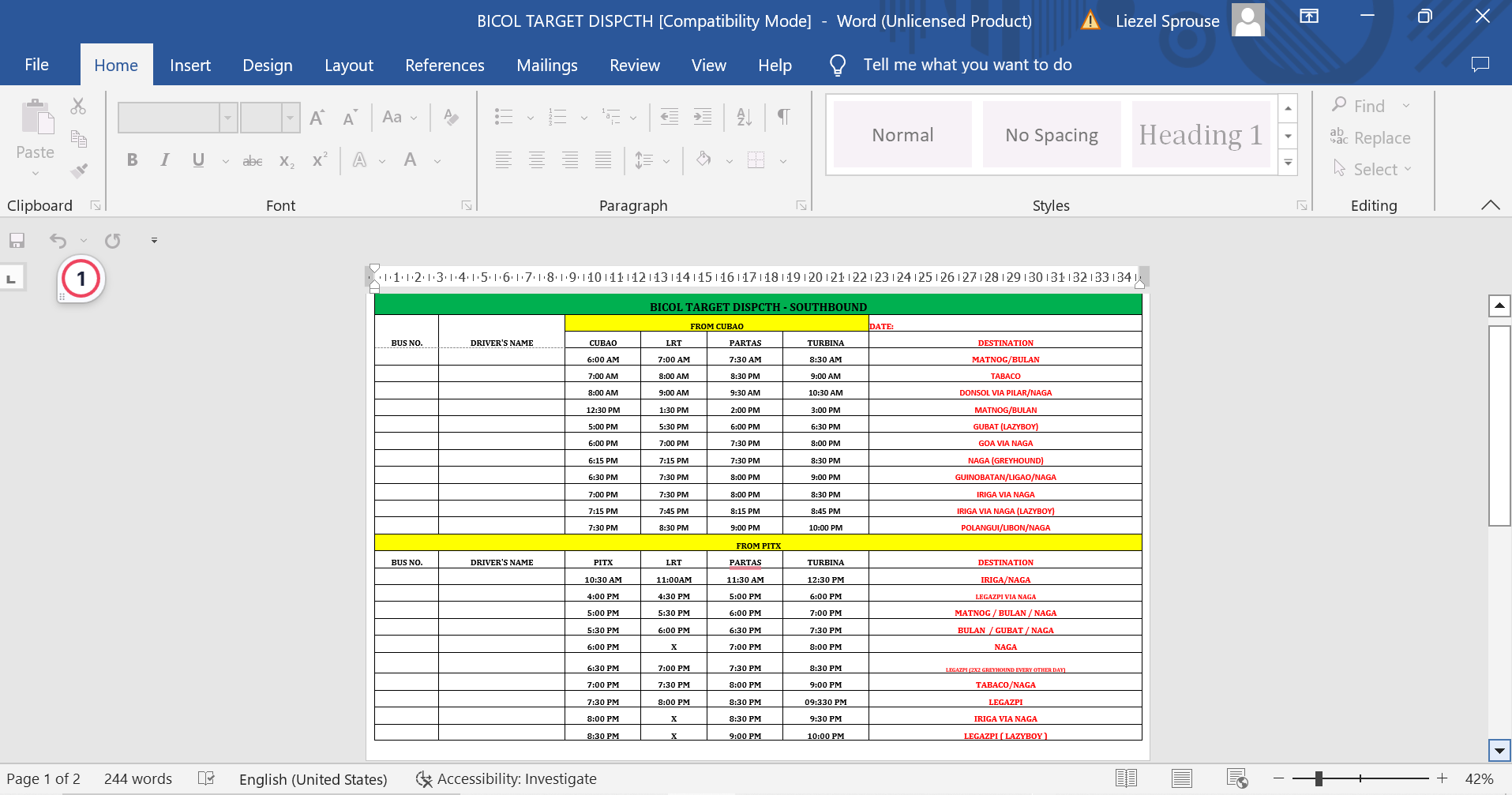Zoom in with the plus button
Screen dimensions: 1512x795
[x=1442, y=778]
